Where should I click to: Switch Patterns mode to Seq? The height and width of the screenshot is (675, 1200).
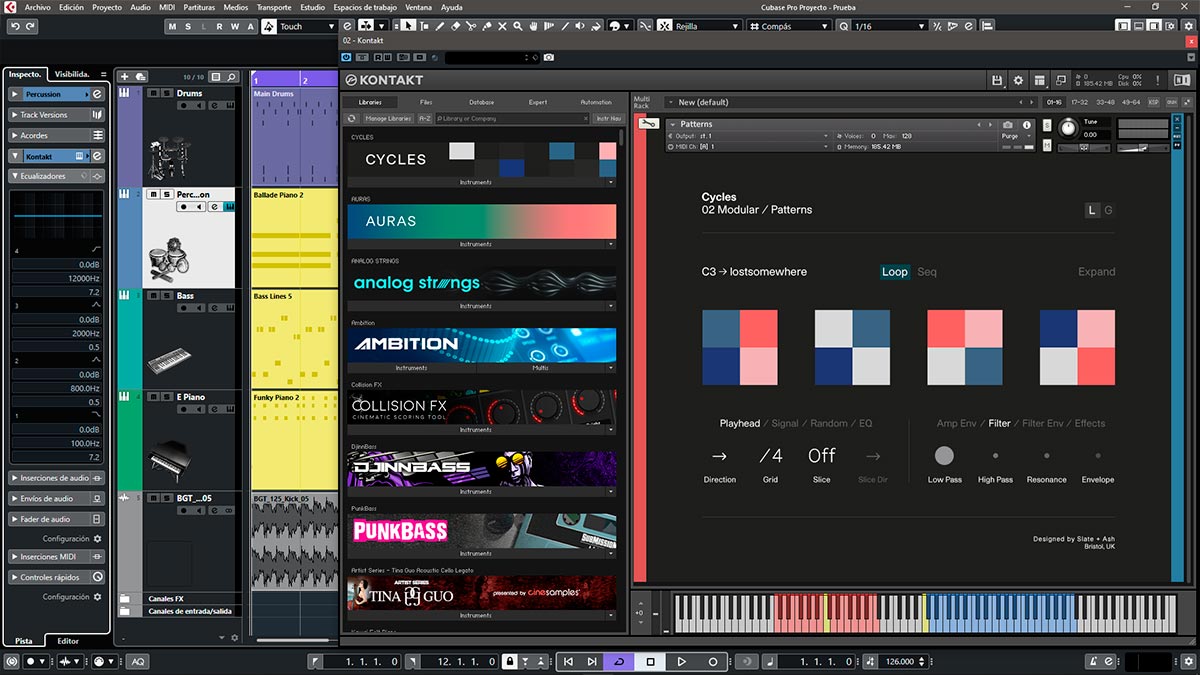tap(927, 272)
